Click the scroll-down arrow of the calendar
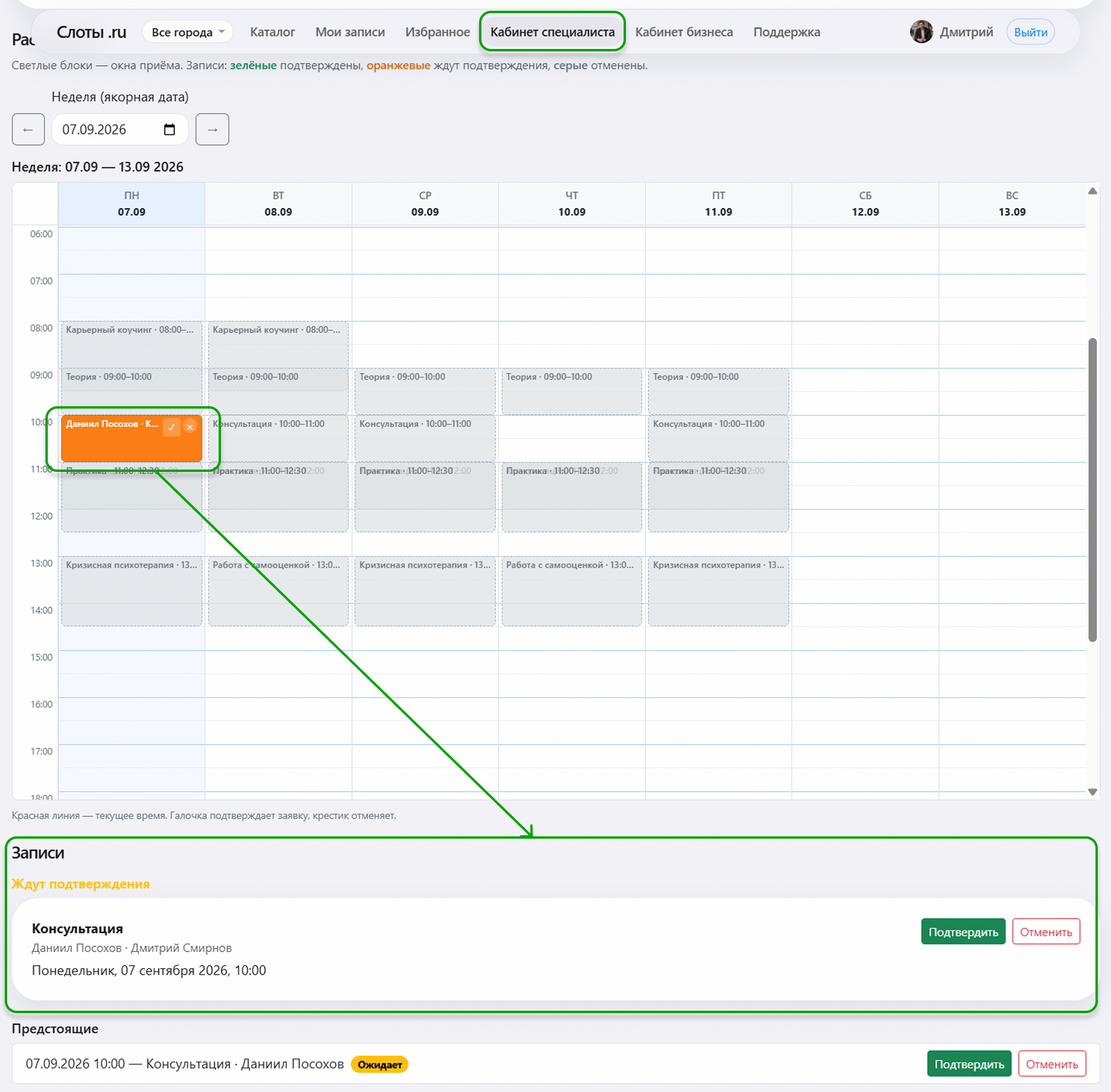This screenshot has width=1111, height=1092. (1092, 792)
